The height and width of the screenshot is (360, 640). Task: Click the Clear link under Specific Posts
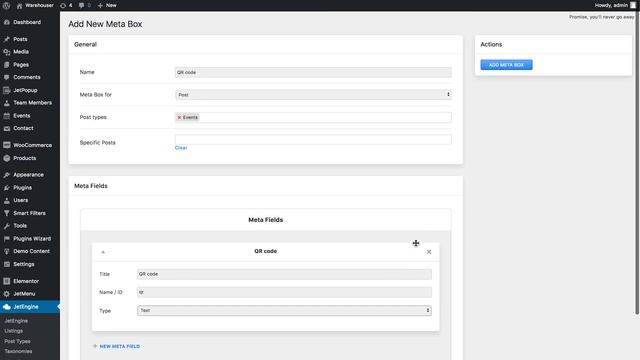(x=181, y=148)
